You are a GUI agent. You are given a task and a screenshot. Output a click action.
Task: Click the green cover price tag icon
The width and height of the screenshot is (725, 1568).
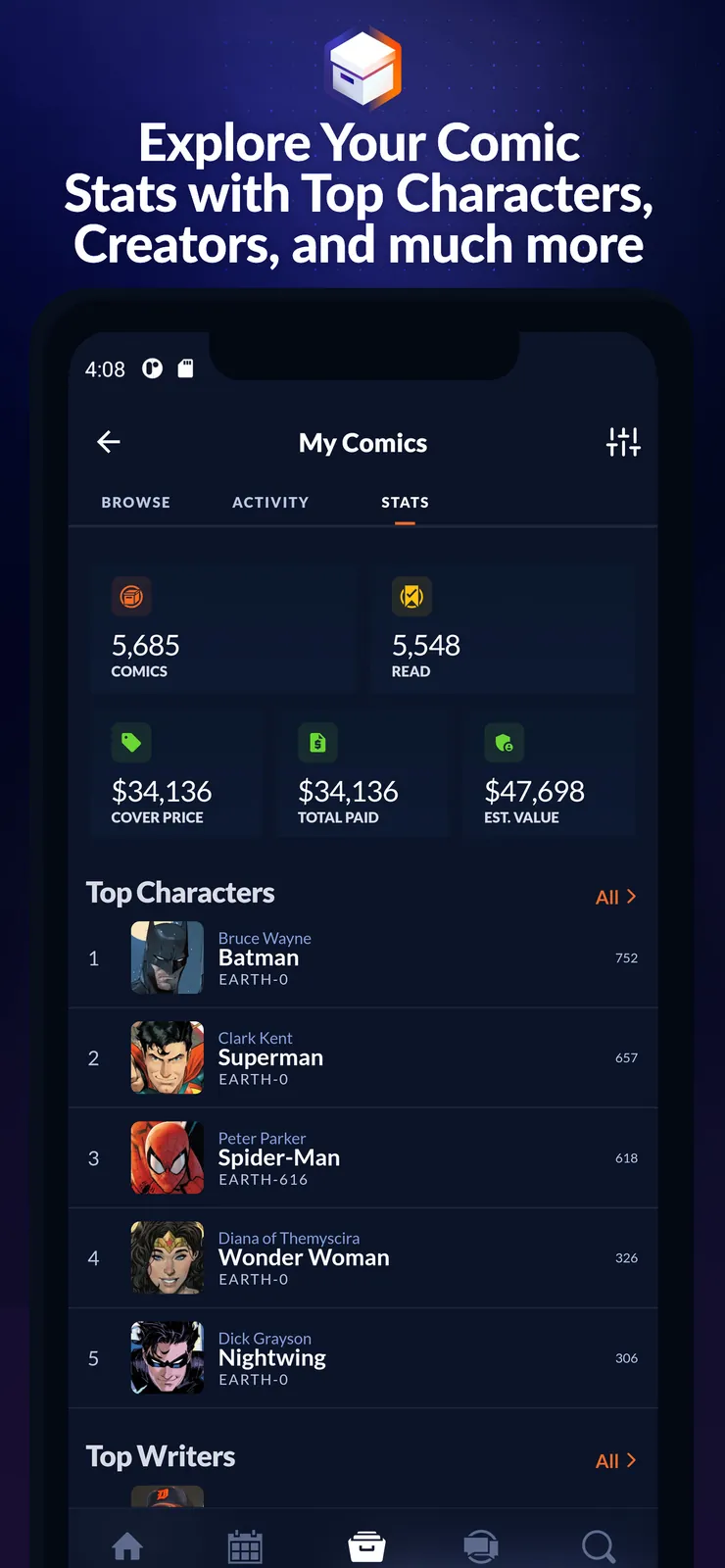[x=131, y=743]
